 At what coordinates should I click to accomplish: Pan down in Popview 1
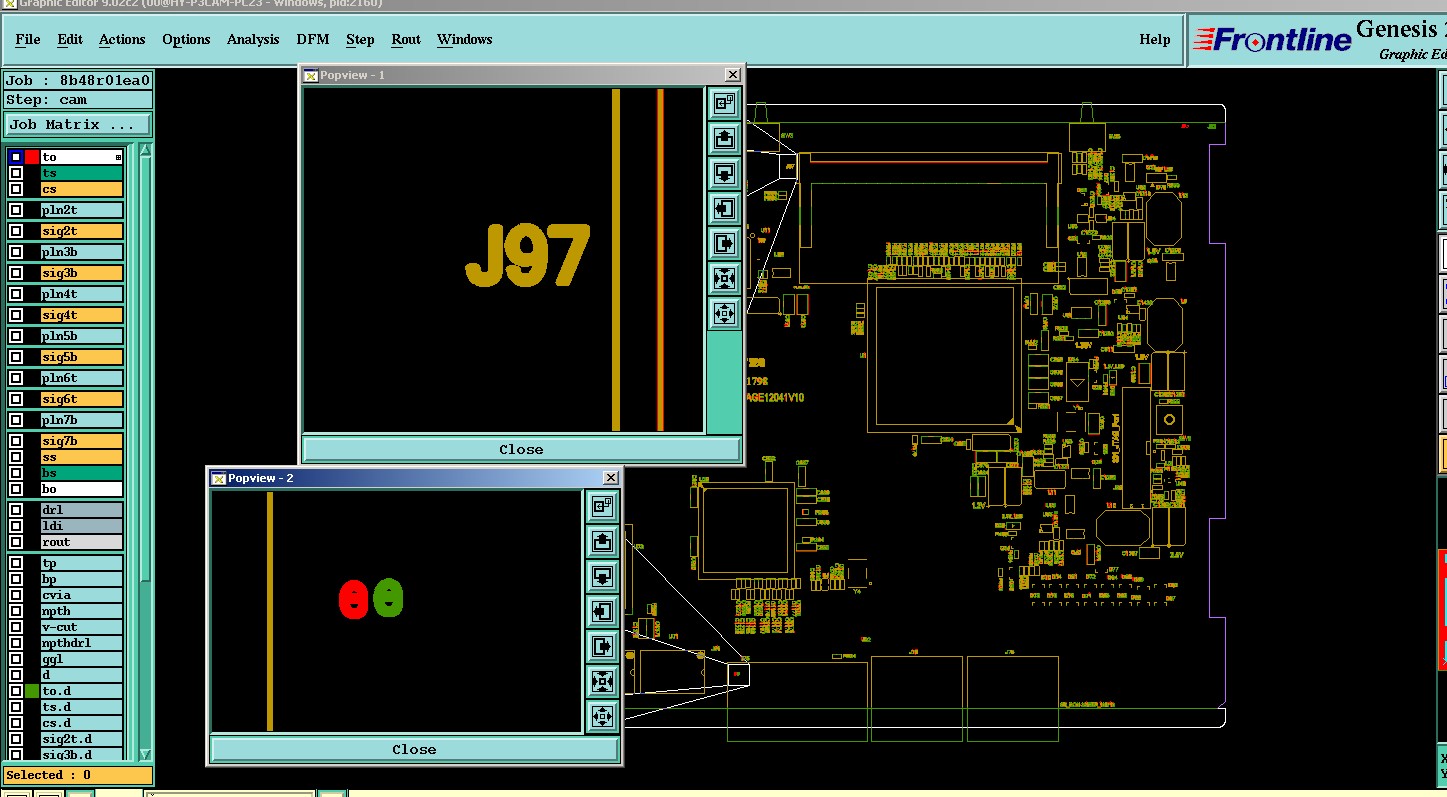[x=724, y=173]
